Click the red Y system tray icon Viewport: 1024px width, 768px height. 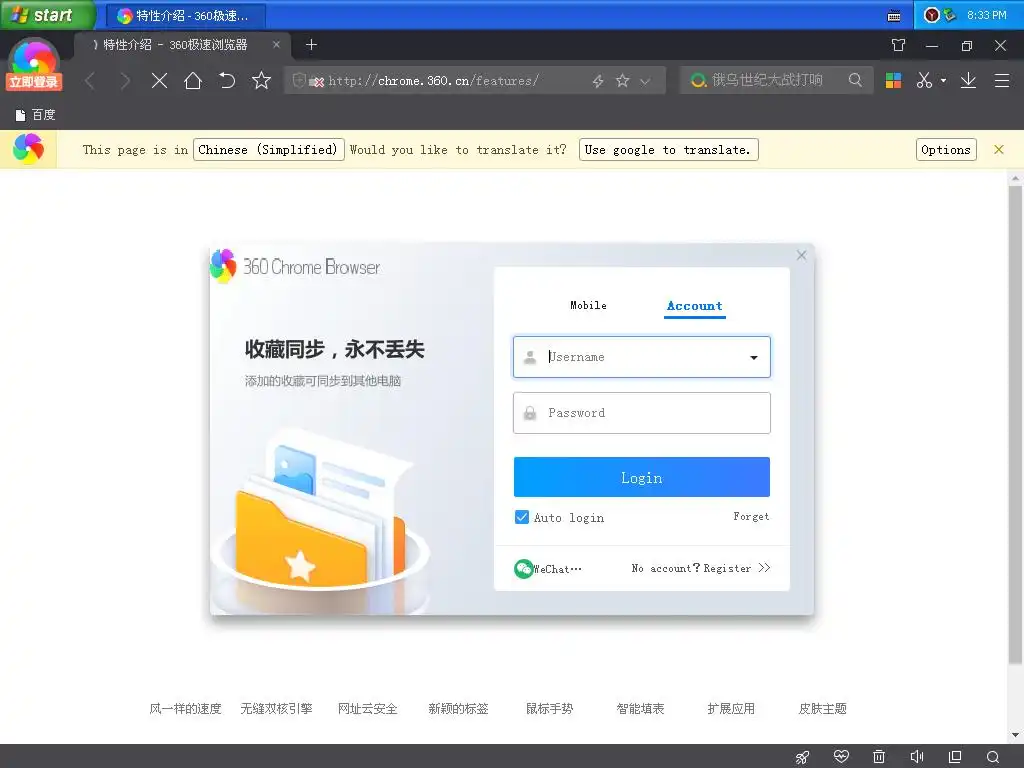point(932,15)
